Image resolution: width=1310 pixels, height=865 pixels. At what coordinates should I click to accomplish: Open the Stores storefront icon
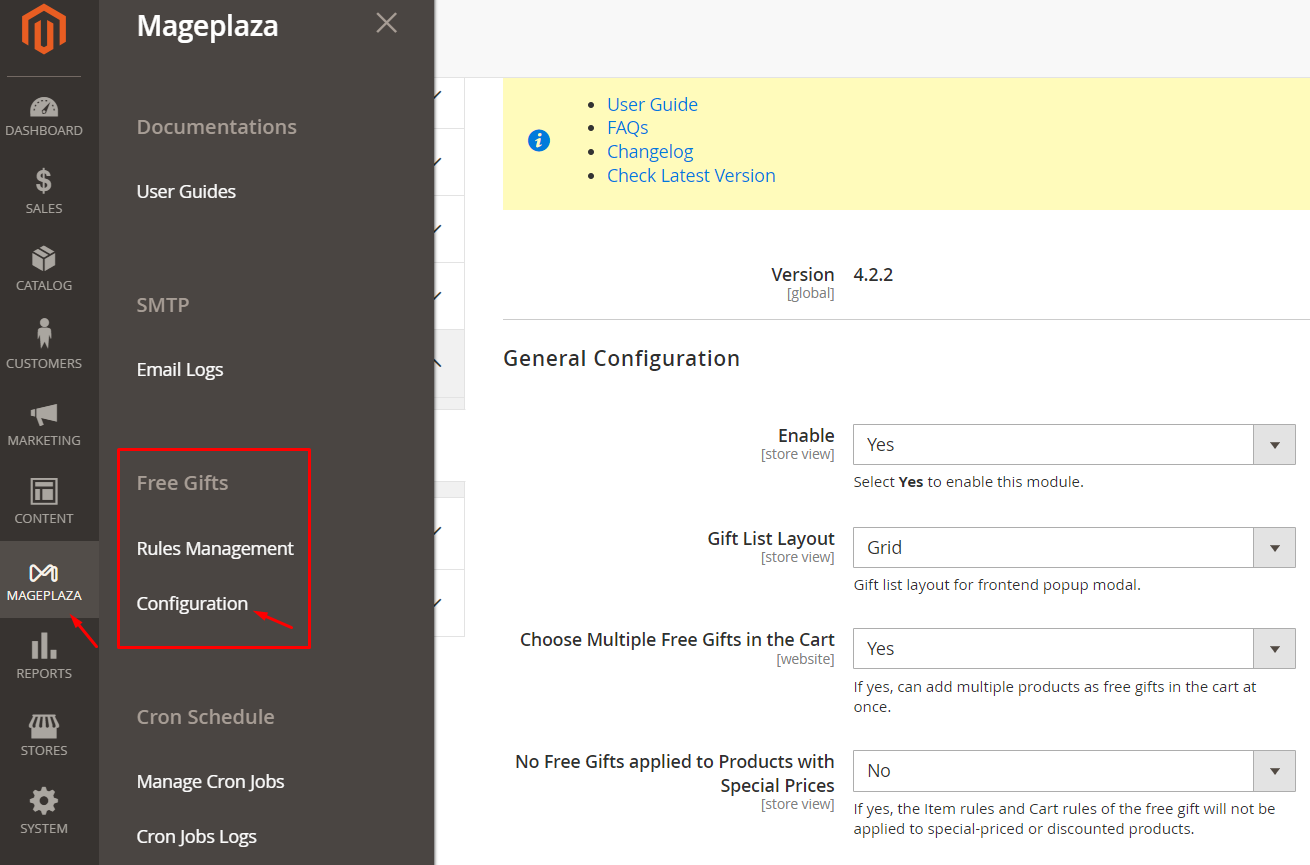point(44,725)
